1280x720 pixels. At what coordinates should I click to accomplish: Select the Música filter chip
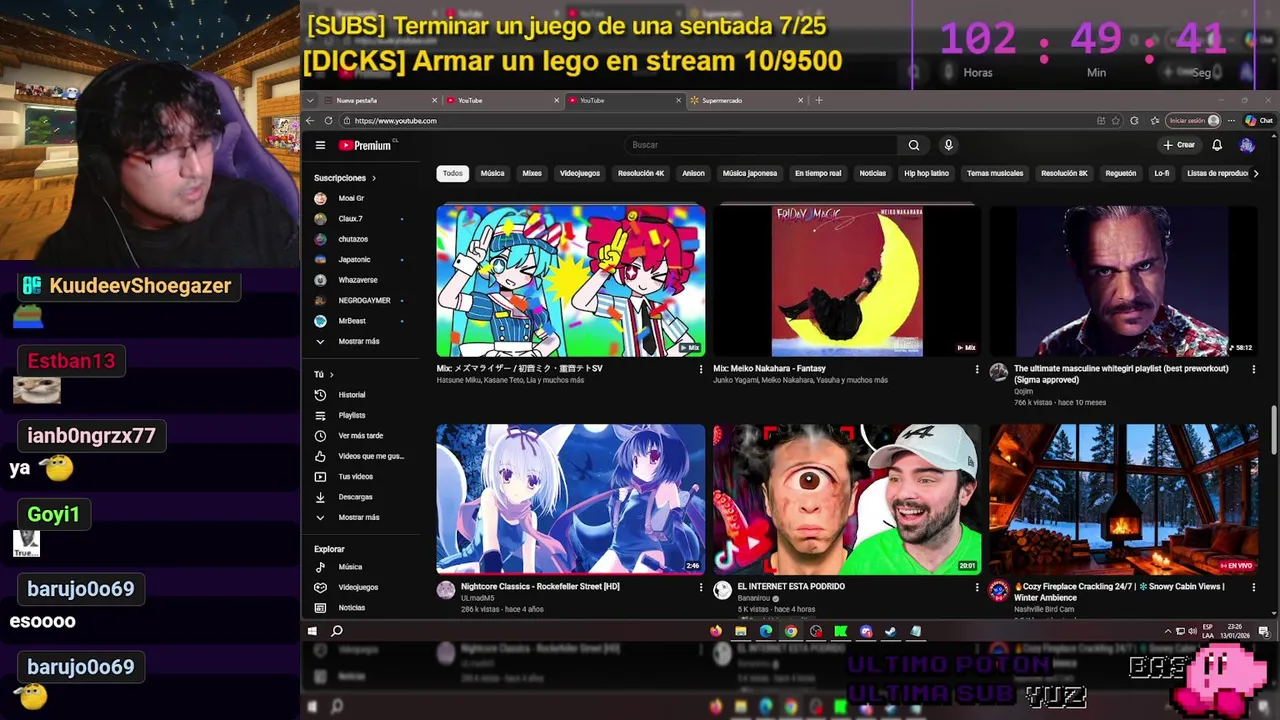pos(492,173)
